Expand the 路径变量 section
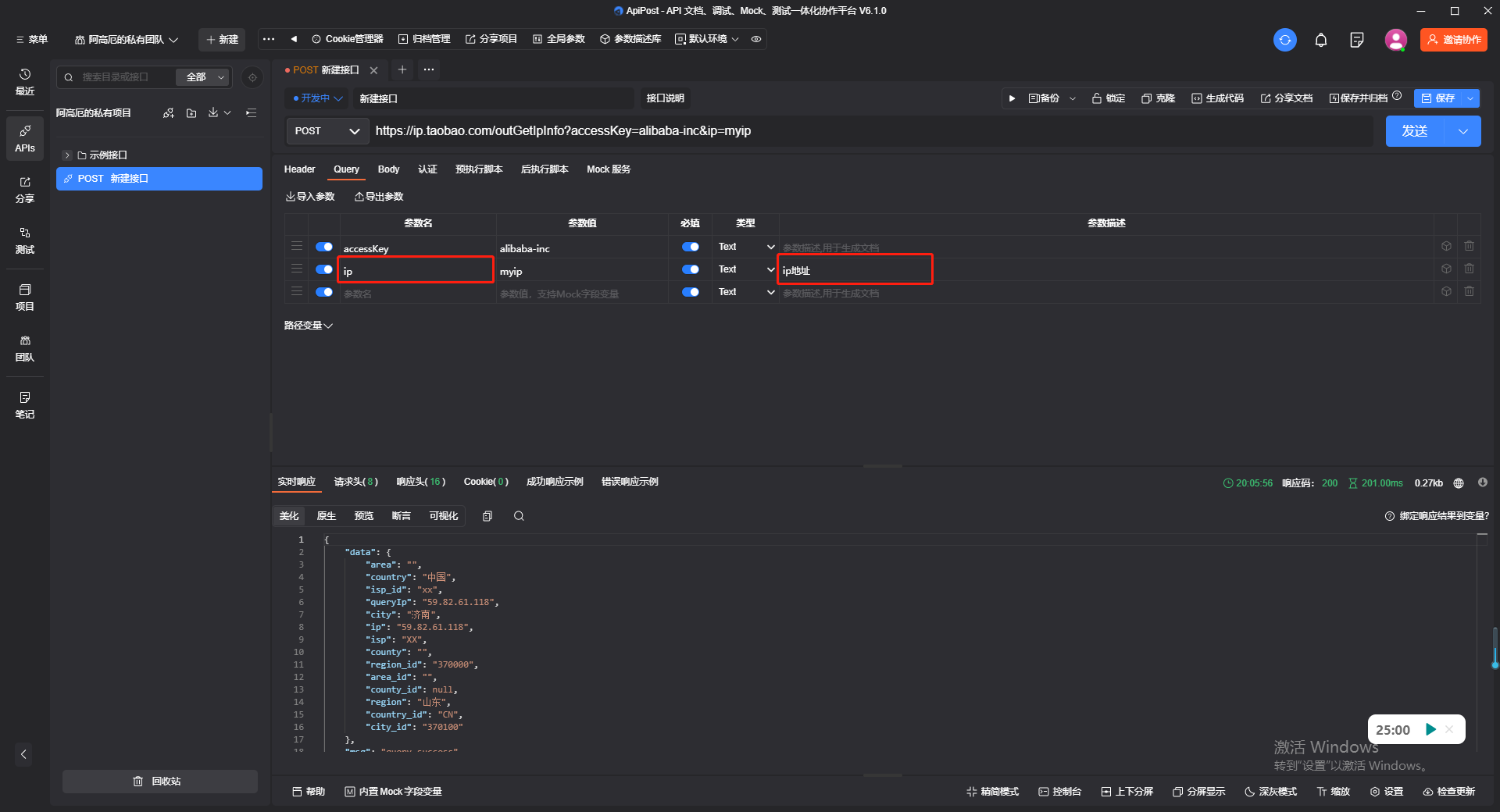This screenshot has width=1500, height=812. [309, 326]
